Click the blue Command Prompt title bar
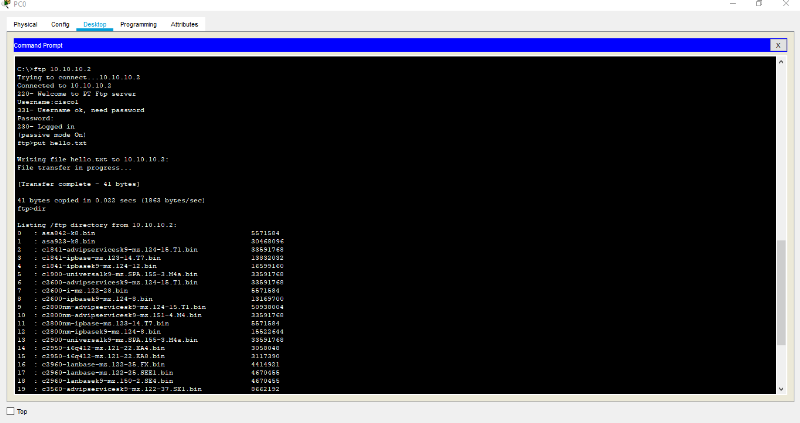 [x=390, y=45]
